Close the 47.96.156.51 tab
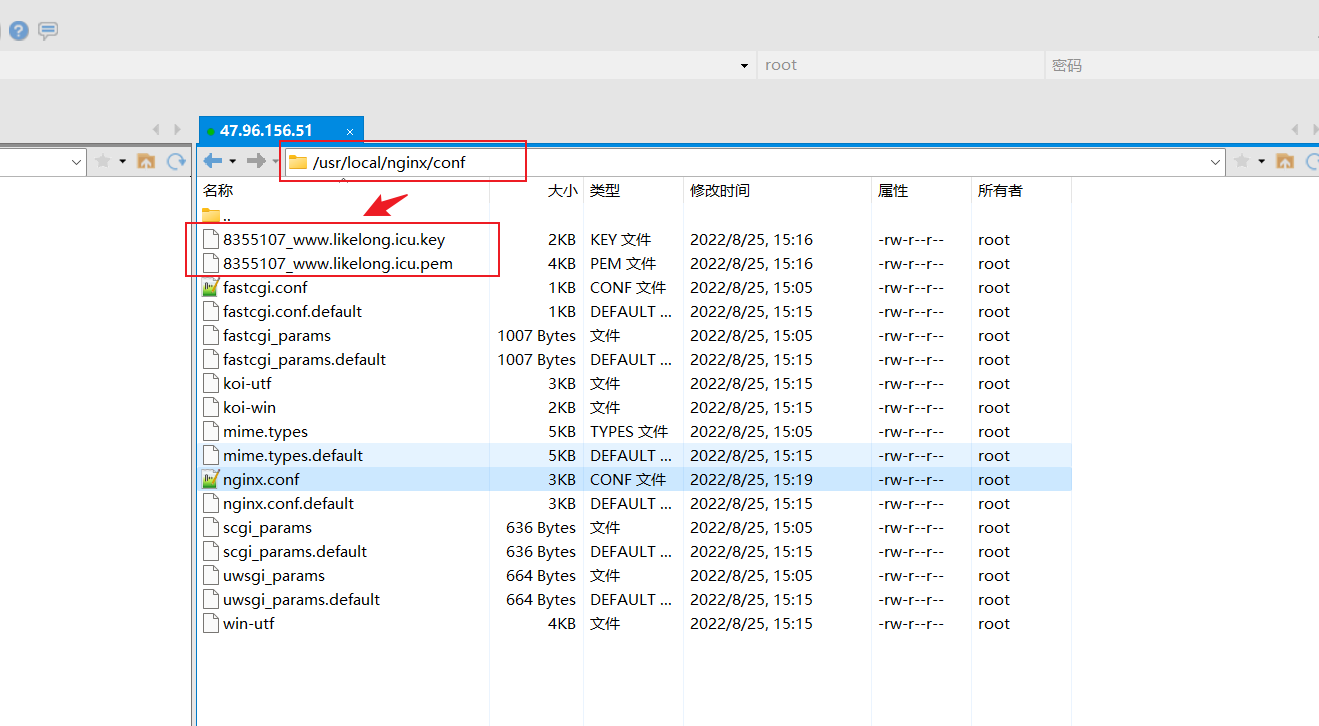 [x=350, y=131]
